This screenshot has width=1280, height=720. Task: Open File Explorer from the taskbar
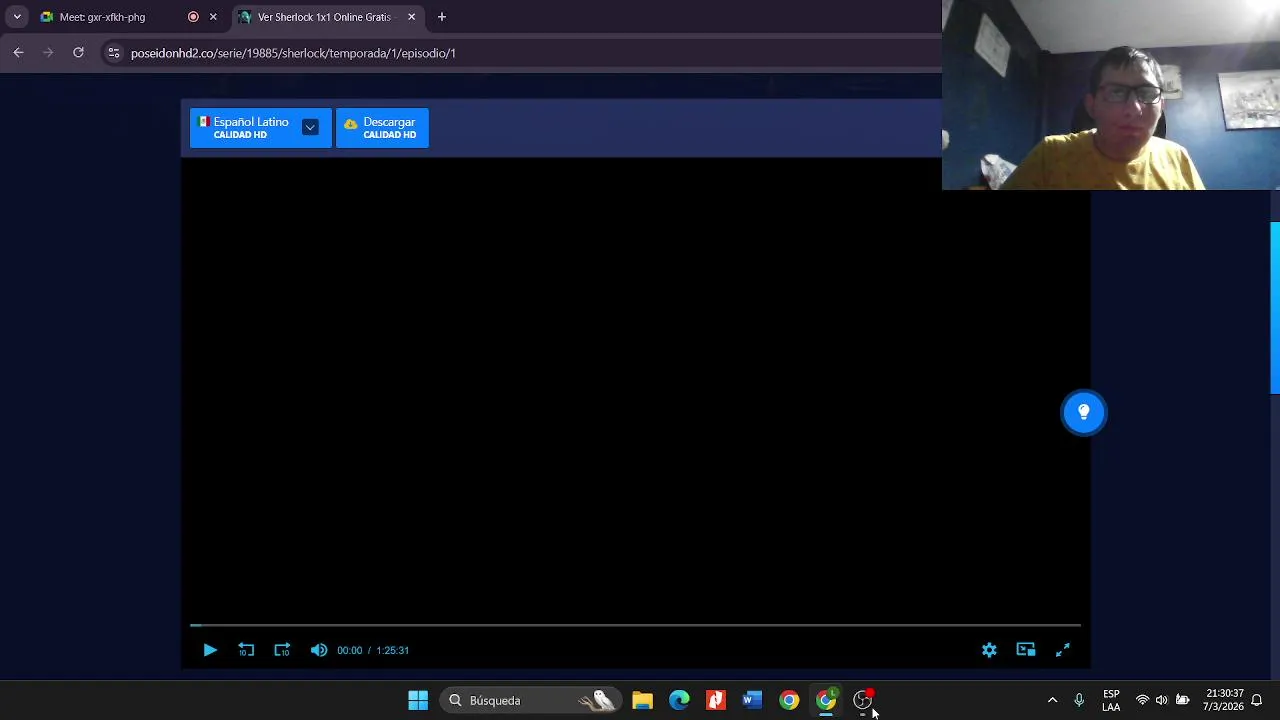pos(642,700)
